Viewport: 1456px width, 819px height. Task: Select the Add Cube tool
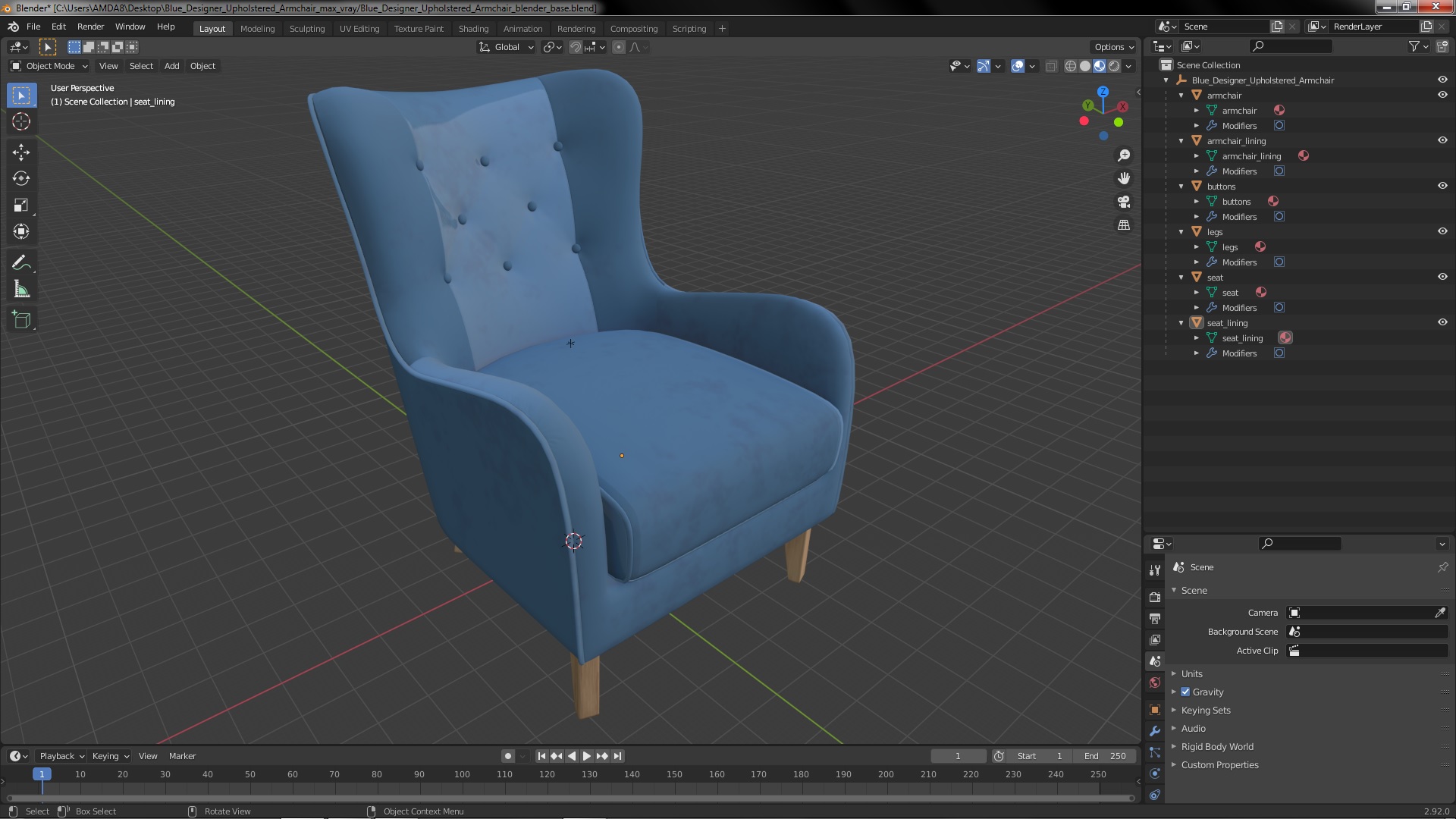tap(21, 320)
